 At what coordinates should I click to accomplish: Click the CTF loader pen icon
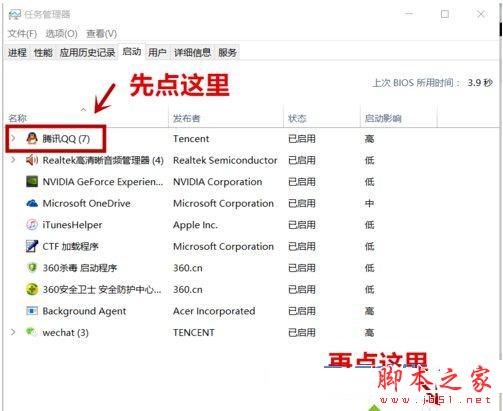tap(32, 246)
